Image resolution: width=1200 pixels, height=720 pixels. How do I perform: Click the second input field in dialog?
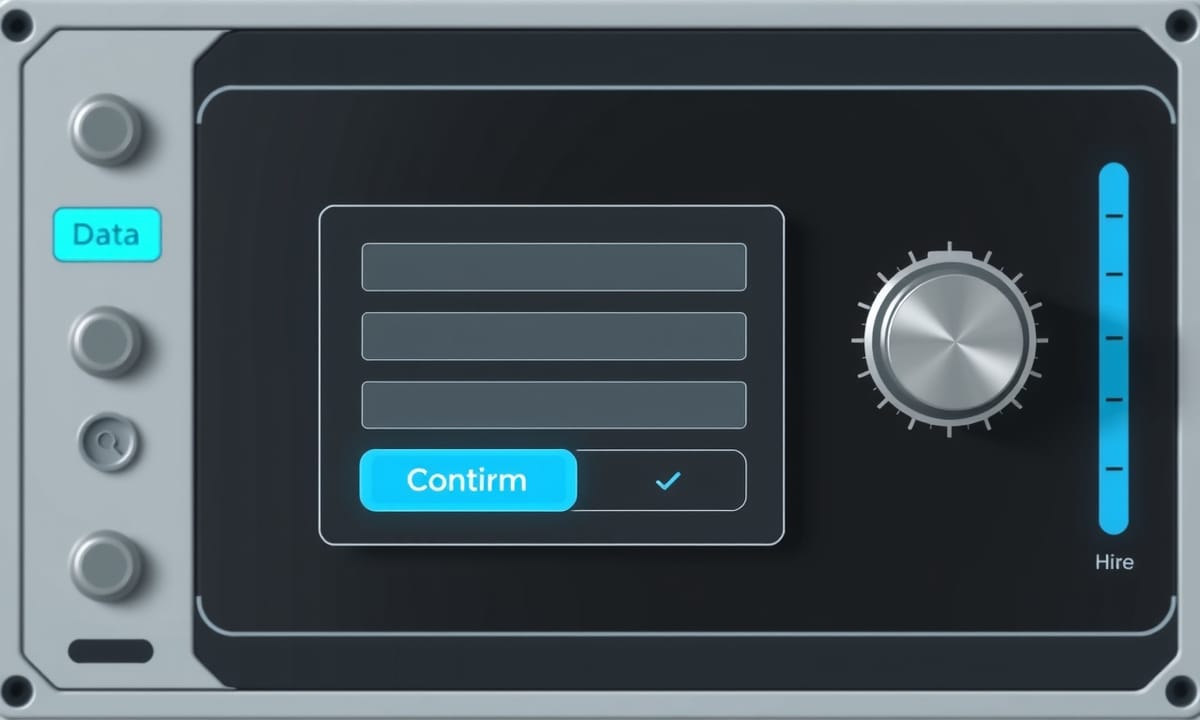click(554, 336)
